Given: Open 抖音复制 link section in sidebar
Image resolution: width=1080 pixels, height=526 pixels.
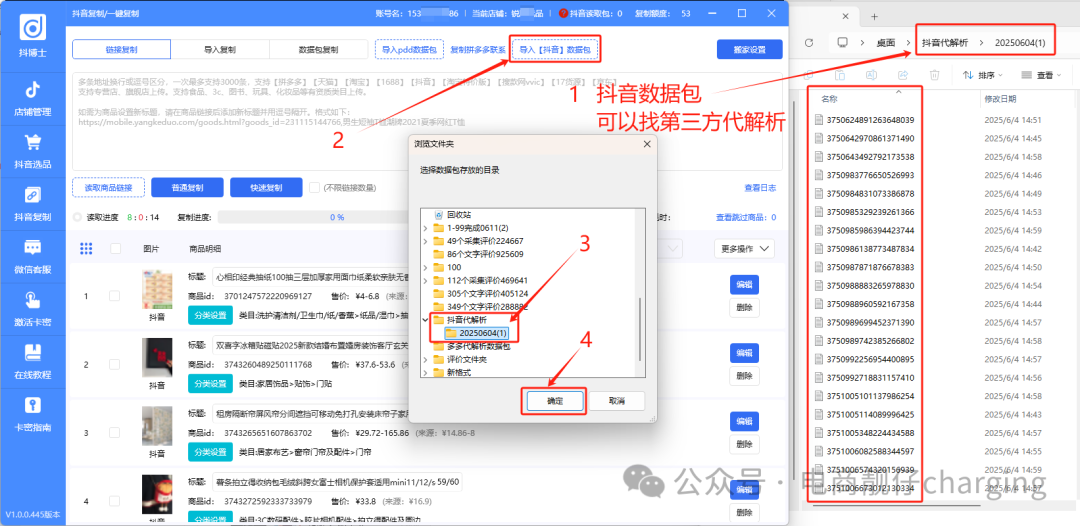Looking at the screenshot, I should (x=32, y=203).
